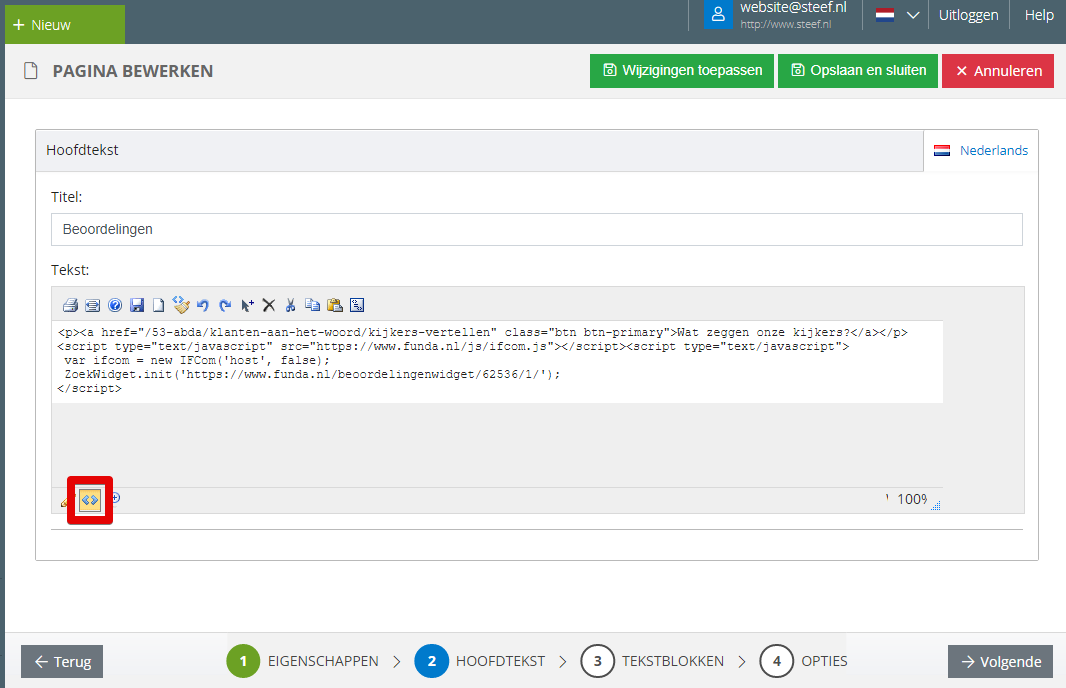Image resolution: width=1066 pixels, height=688 pixels.
Task: Toggle the HTML source view button
Action: point(90,500)
